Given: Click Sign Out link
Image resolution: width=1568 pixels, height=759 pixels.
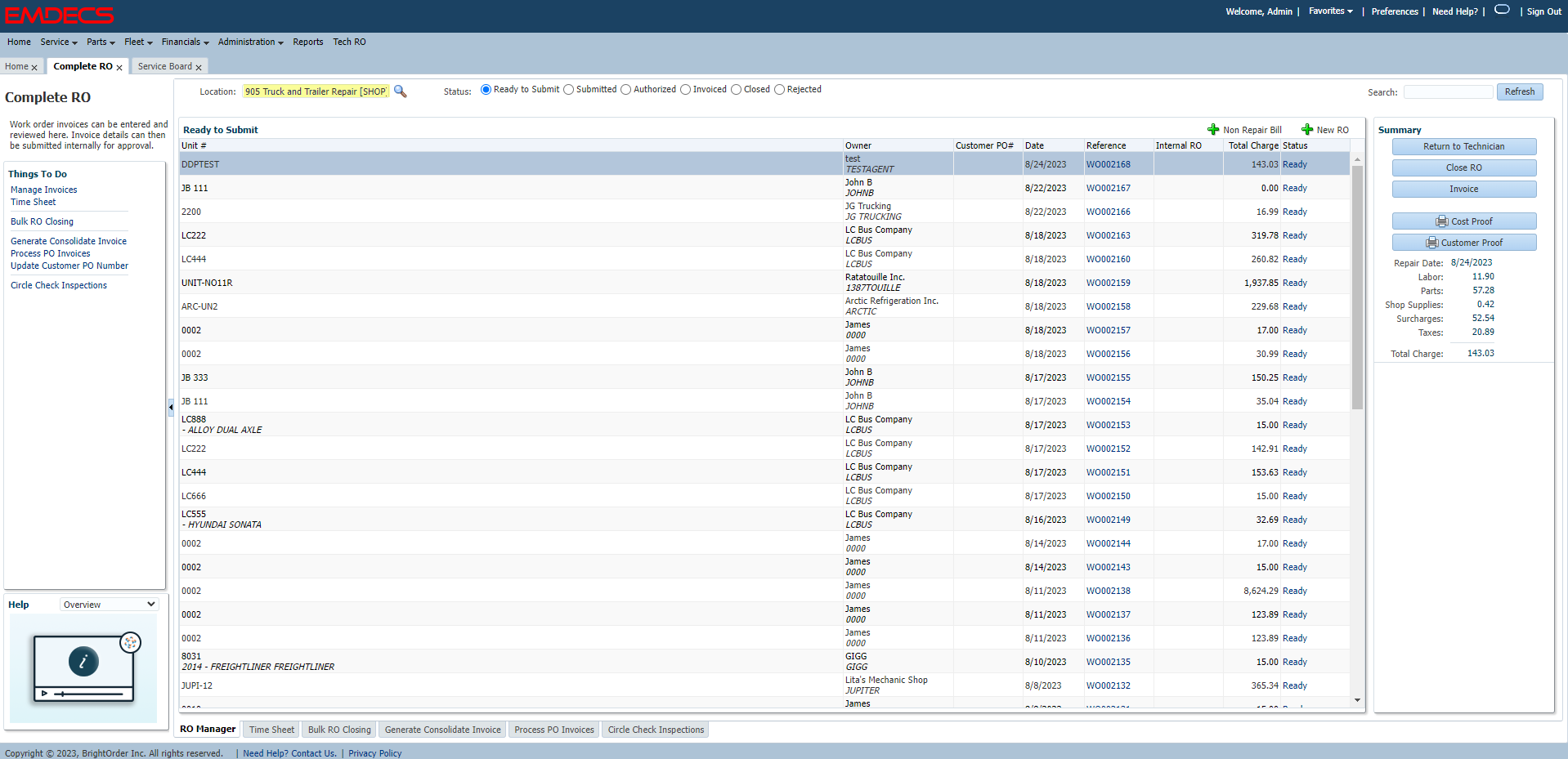Looking at the screenshot, I should (1543, 11).
